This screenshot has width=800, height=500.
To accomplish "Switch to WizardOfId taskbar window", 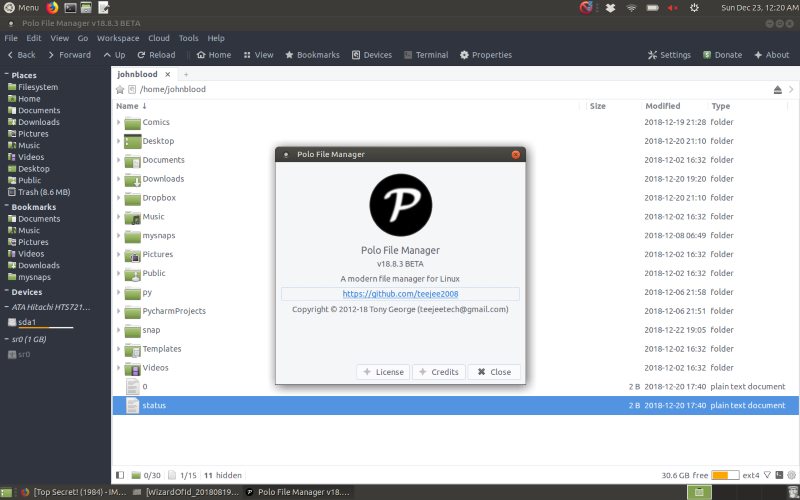I will click(x=185, y=492).
